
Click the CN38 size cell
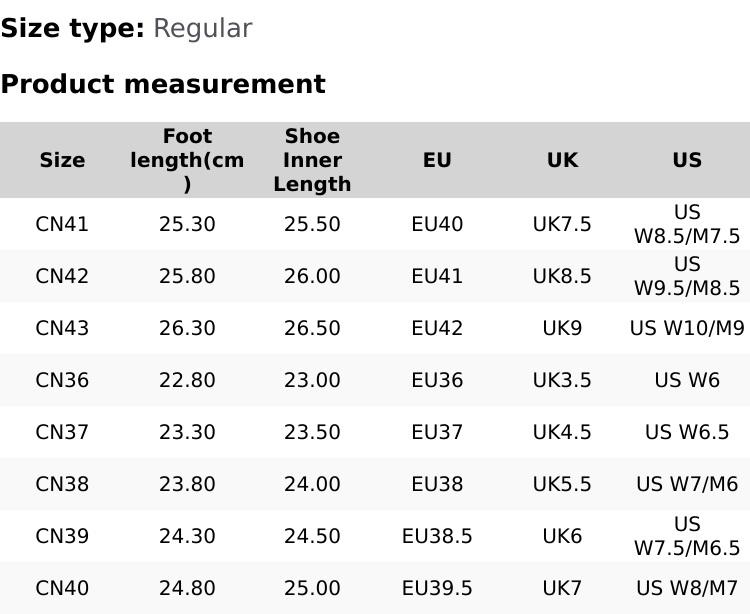(x=62, y=484)
